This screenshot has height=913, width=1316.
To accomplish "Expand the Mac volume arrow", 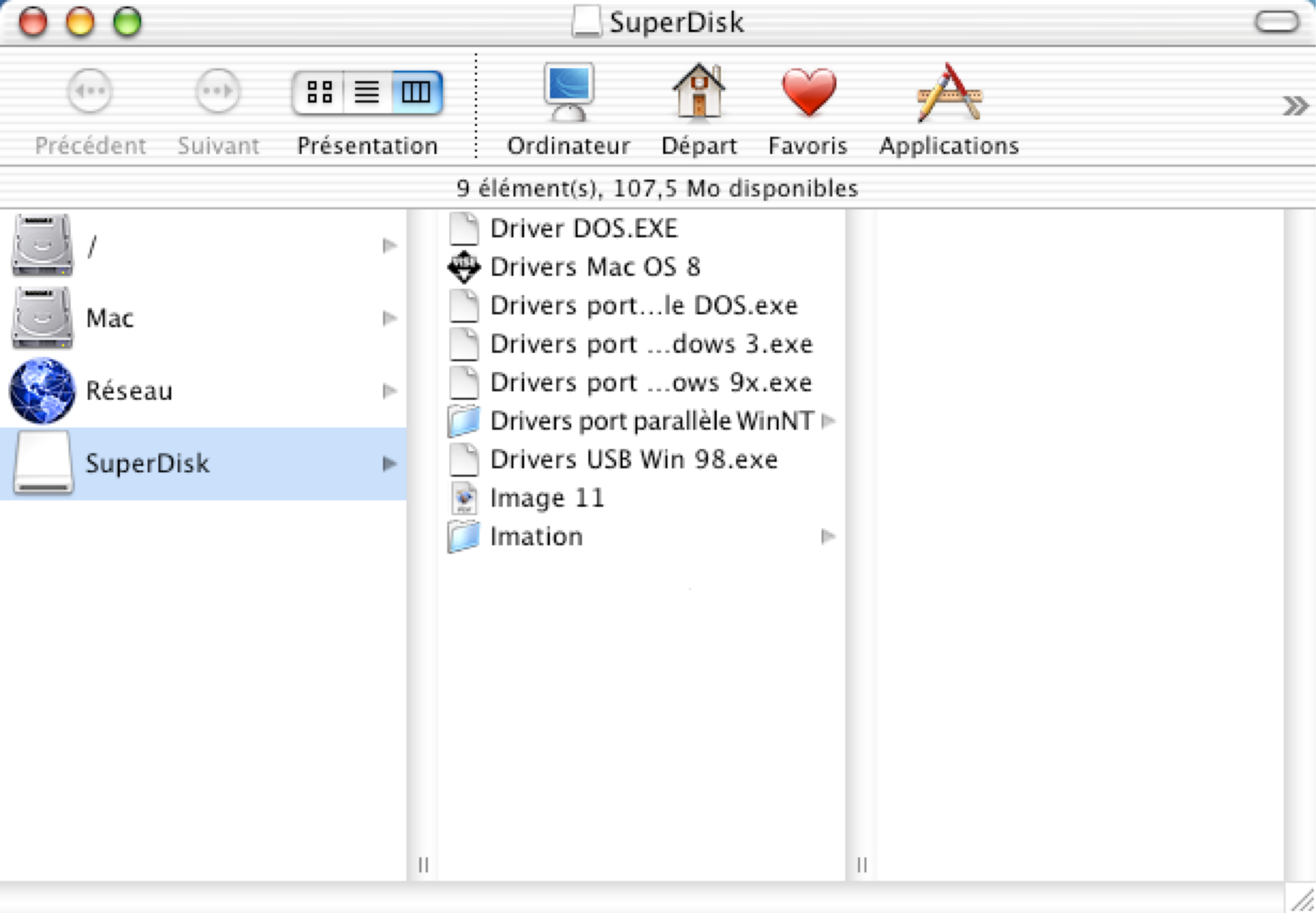I will pos(390,318).
